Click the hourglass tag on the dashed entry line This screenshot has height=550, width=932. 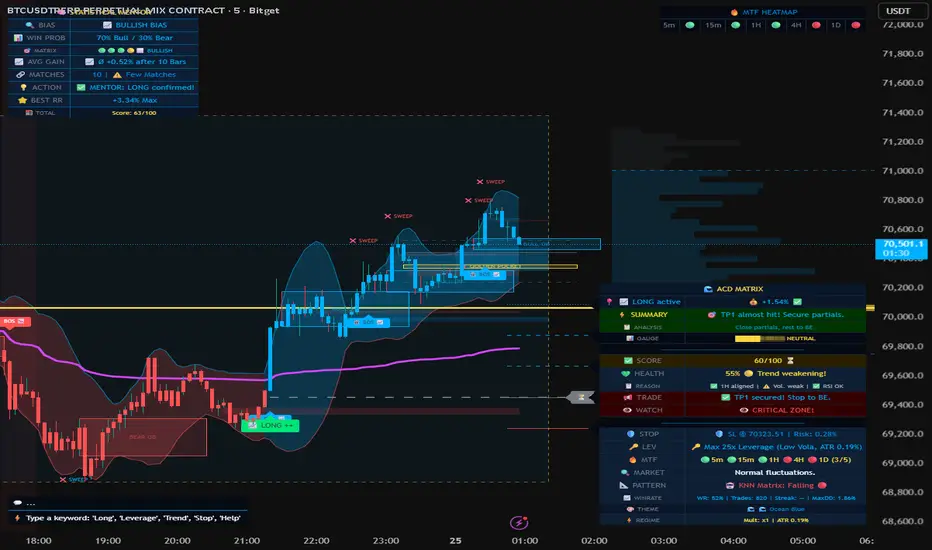(x=581, y=397)
